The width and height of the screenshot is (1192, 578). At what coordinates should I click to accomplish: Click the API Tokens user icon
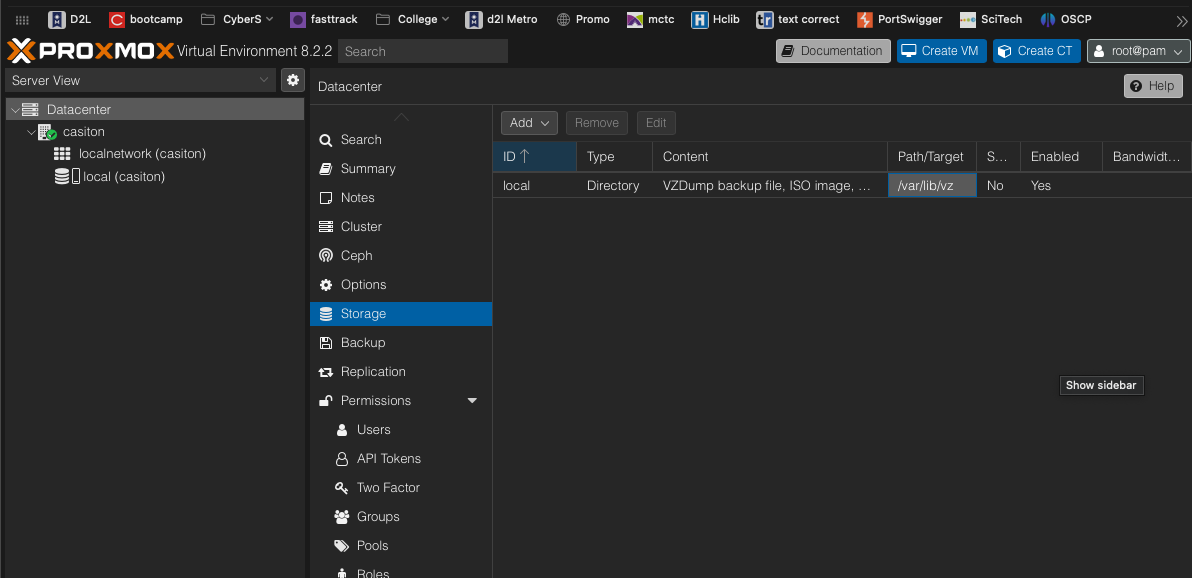point(341,459)
